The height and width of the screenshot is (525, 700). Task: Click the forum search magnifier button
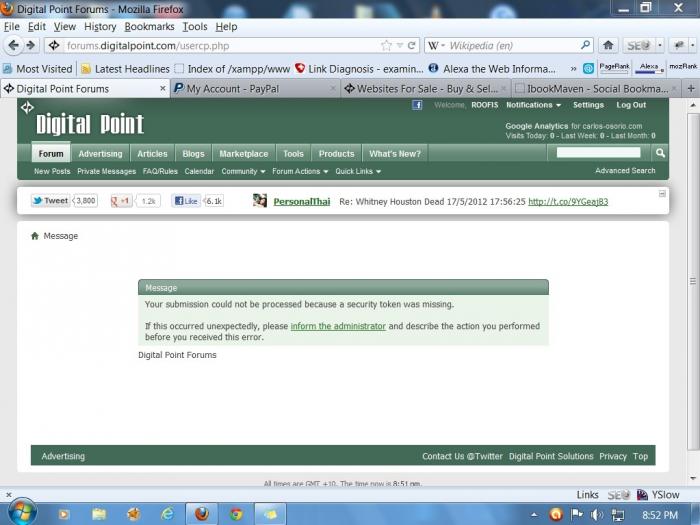point(660,153)
